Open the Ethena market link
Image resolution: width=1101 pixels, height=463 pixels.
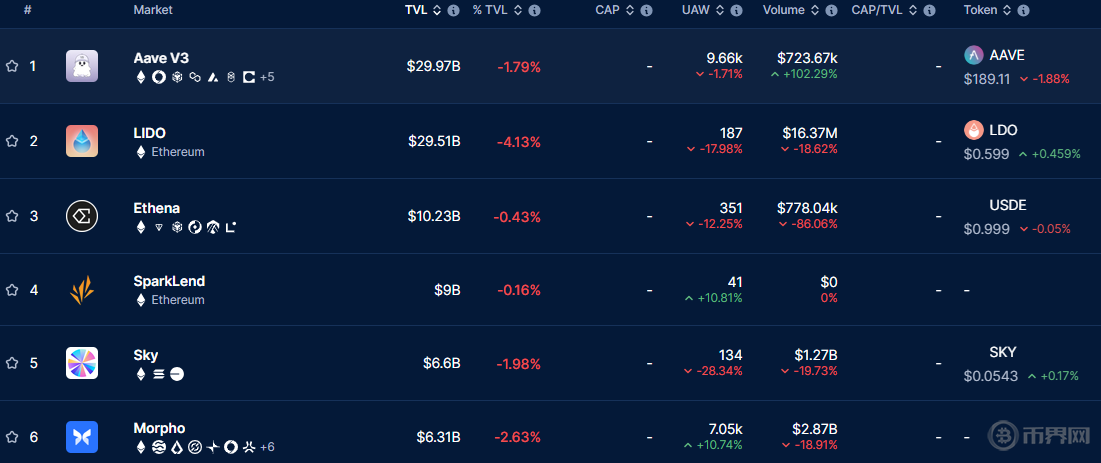coord(157,208)
